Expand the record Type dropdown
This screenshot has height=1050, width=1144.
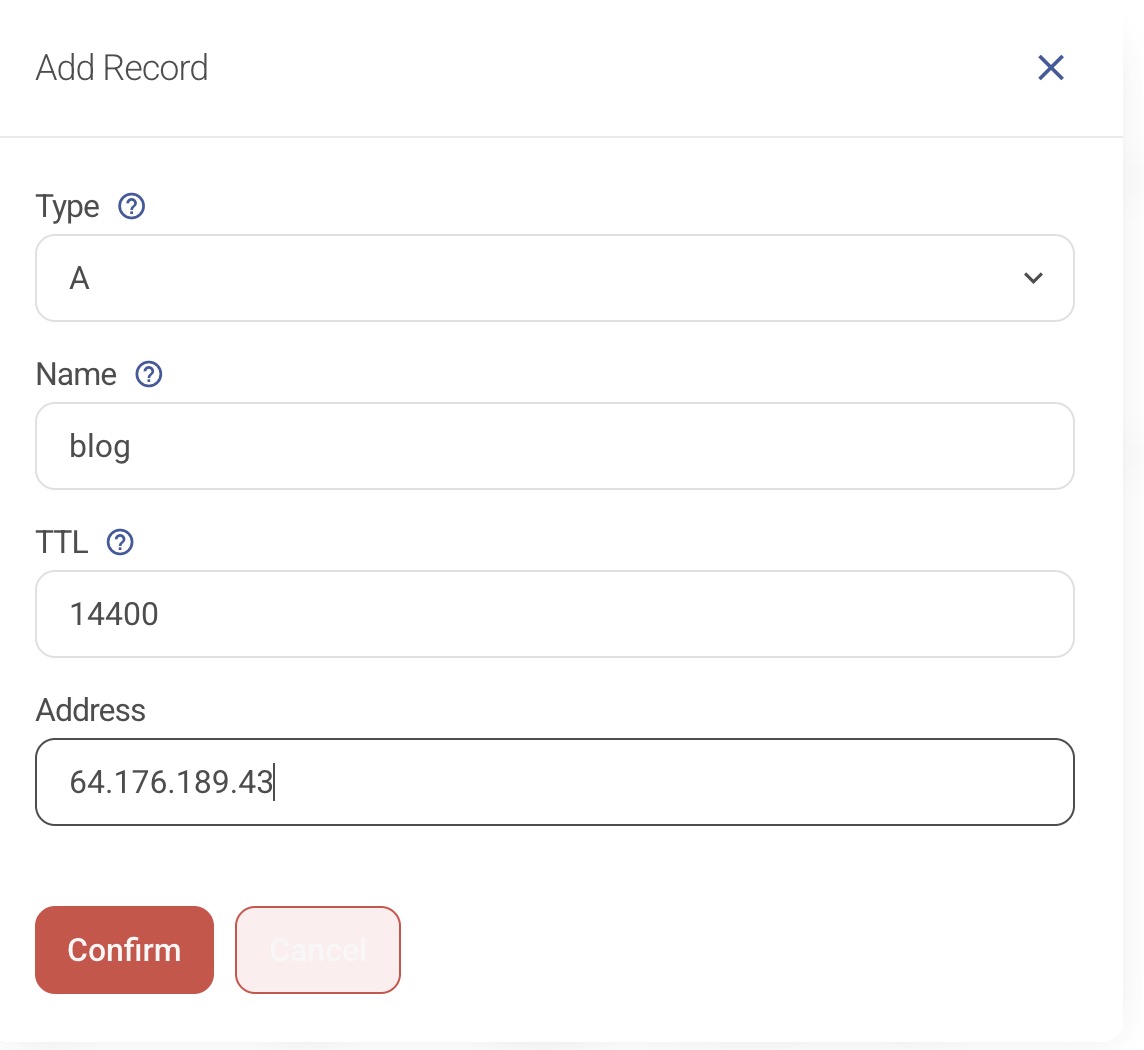pos(554,278)
